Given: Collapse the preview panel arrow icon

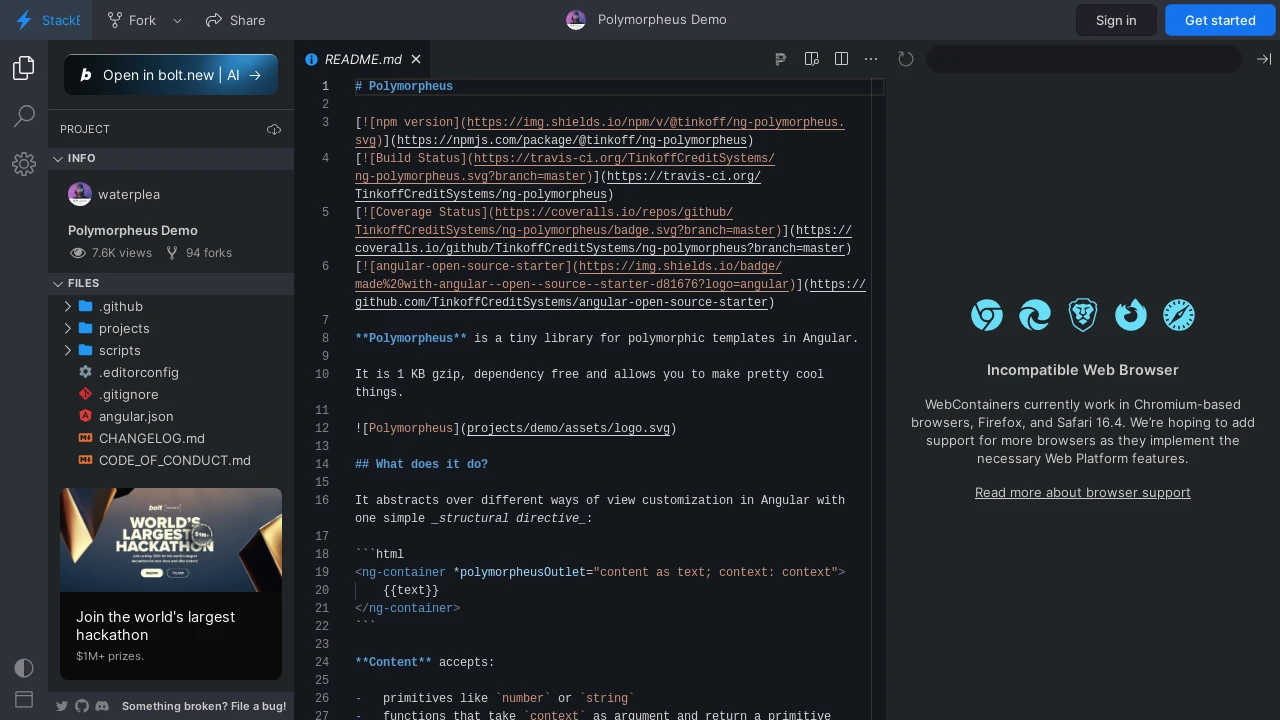Looking at the screenshot, I should [1264, 59].
